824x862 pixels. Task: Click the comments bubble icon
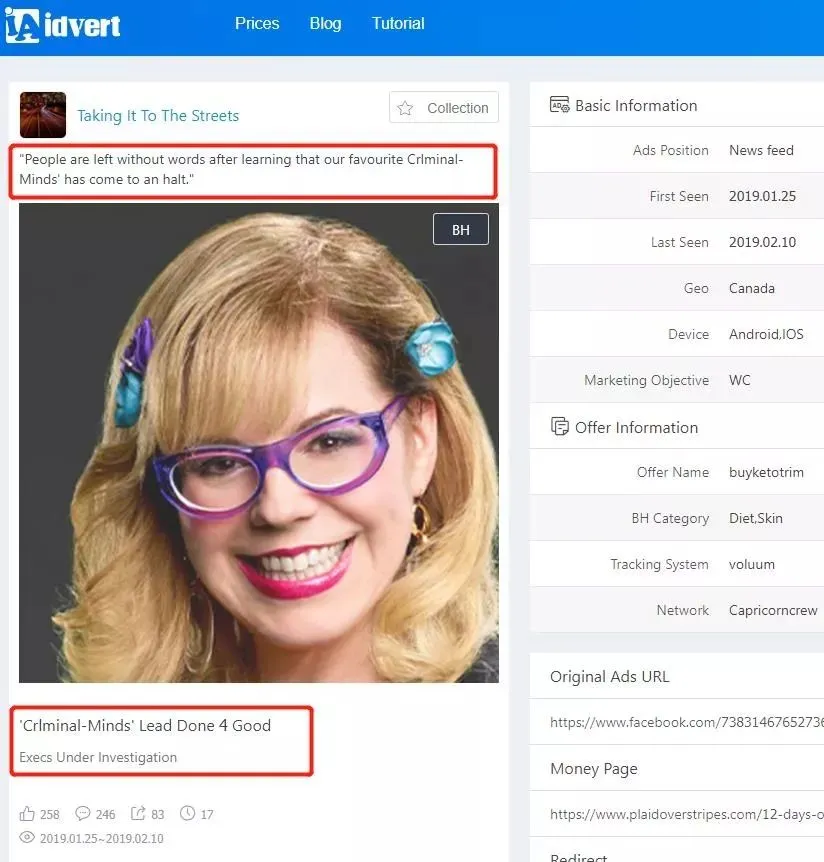coord(82,813)
